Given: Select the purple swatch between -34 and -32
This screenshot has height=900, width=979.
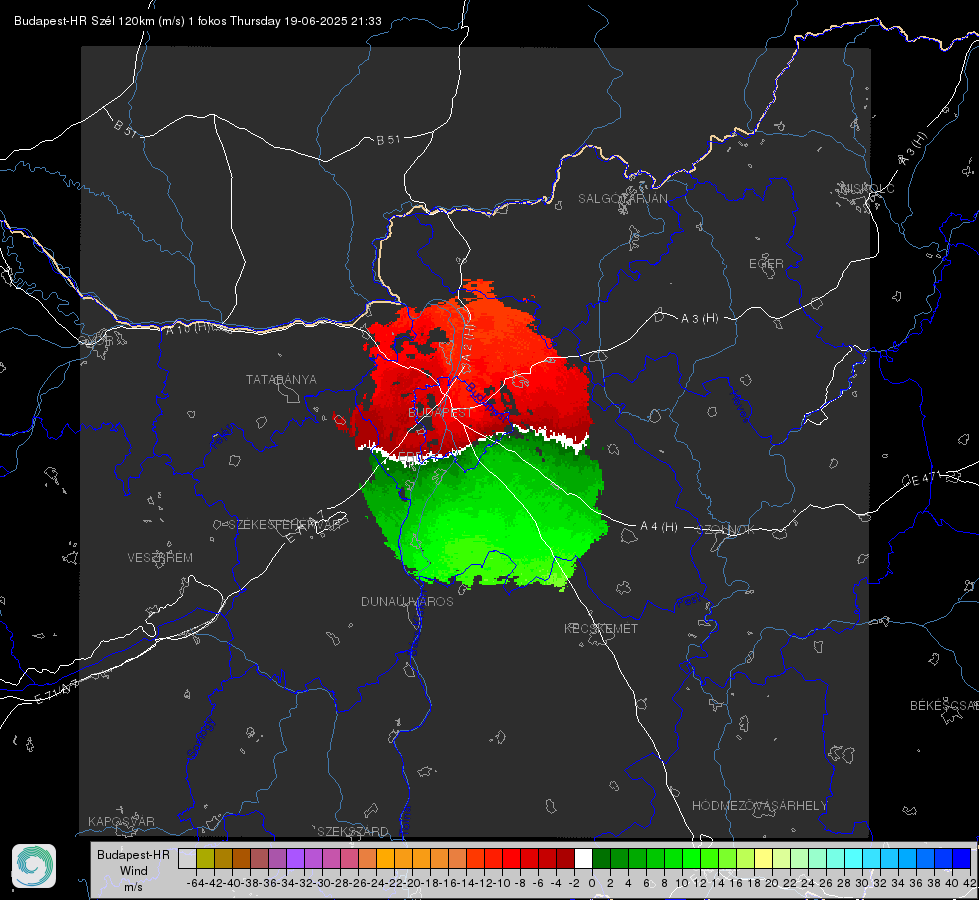Looking at the screenshot, I should coord(295,858).
